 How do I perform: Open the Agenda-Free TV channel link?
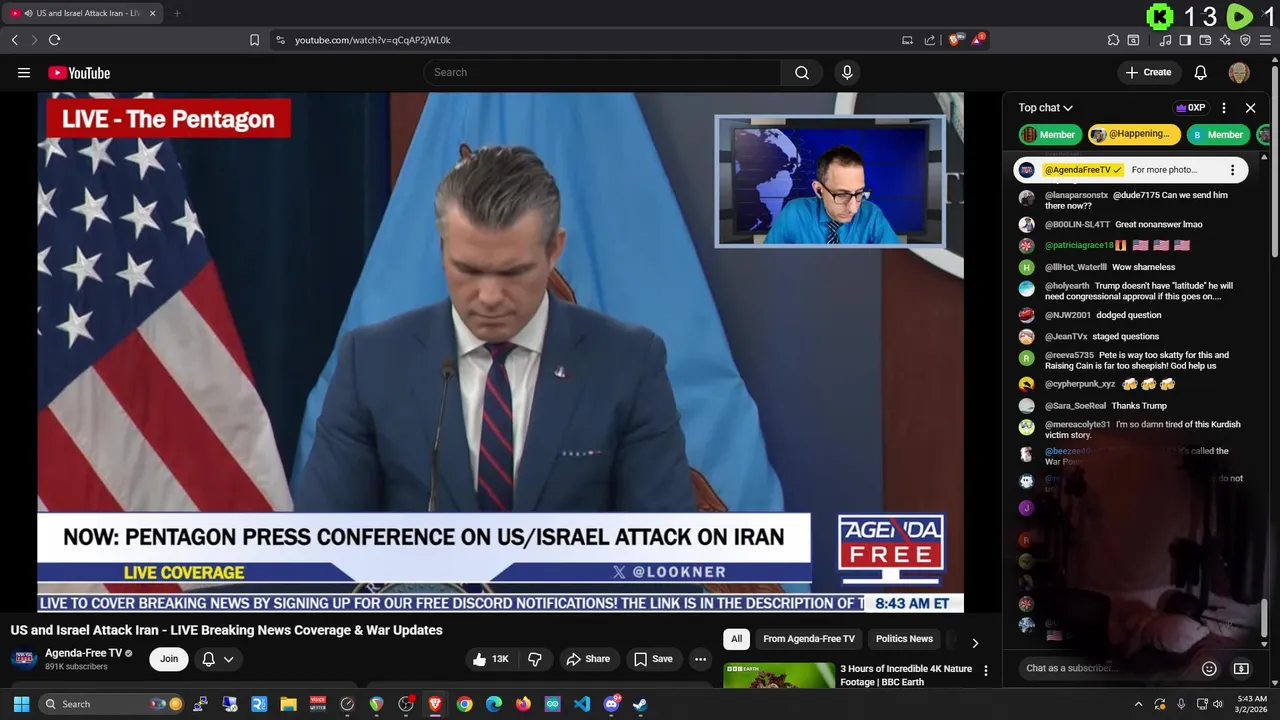point(83,653)
